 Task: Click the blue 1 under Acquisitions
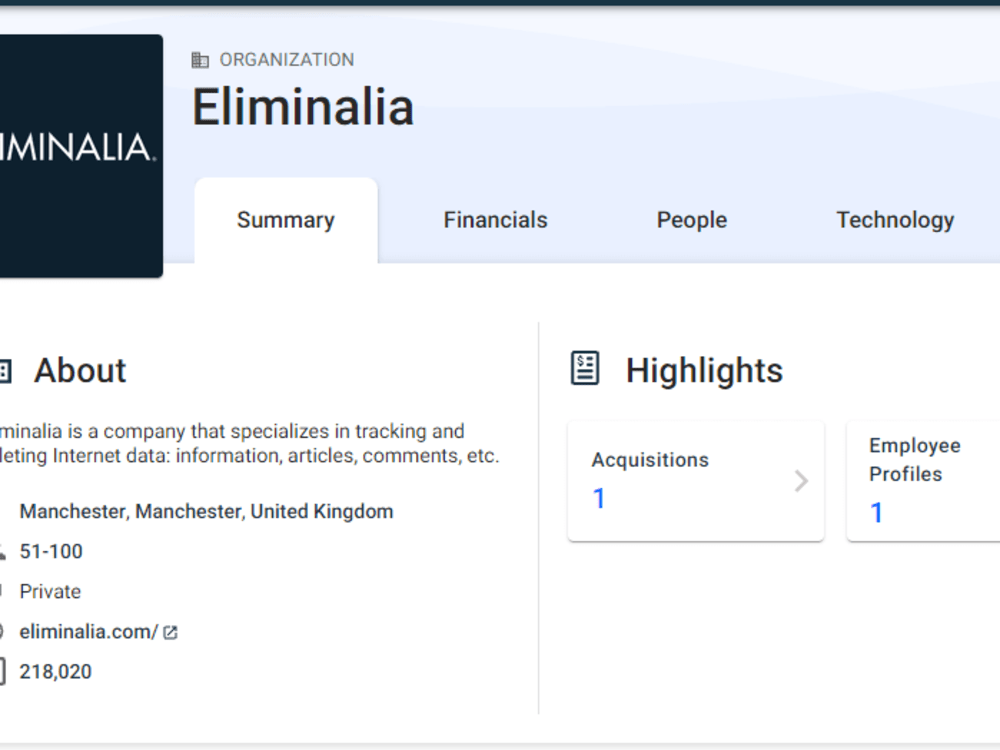pos(599,497)
